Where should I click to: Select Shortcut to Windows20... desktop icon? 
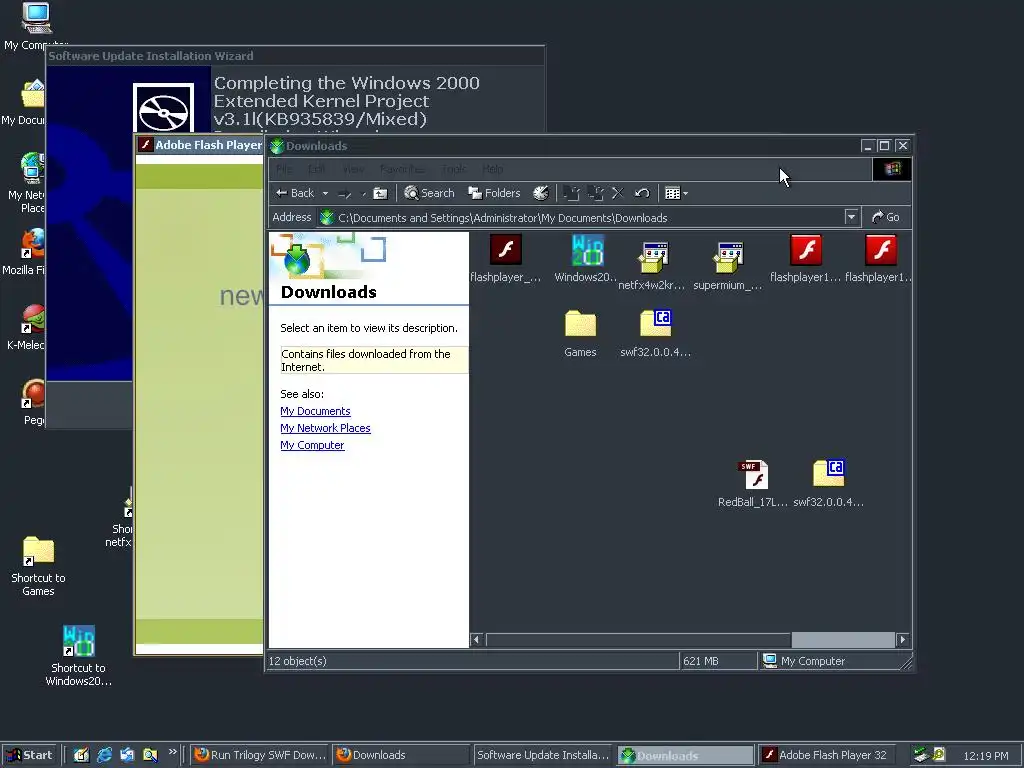tap(78, 656)
